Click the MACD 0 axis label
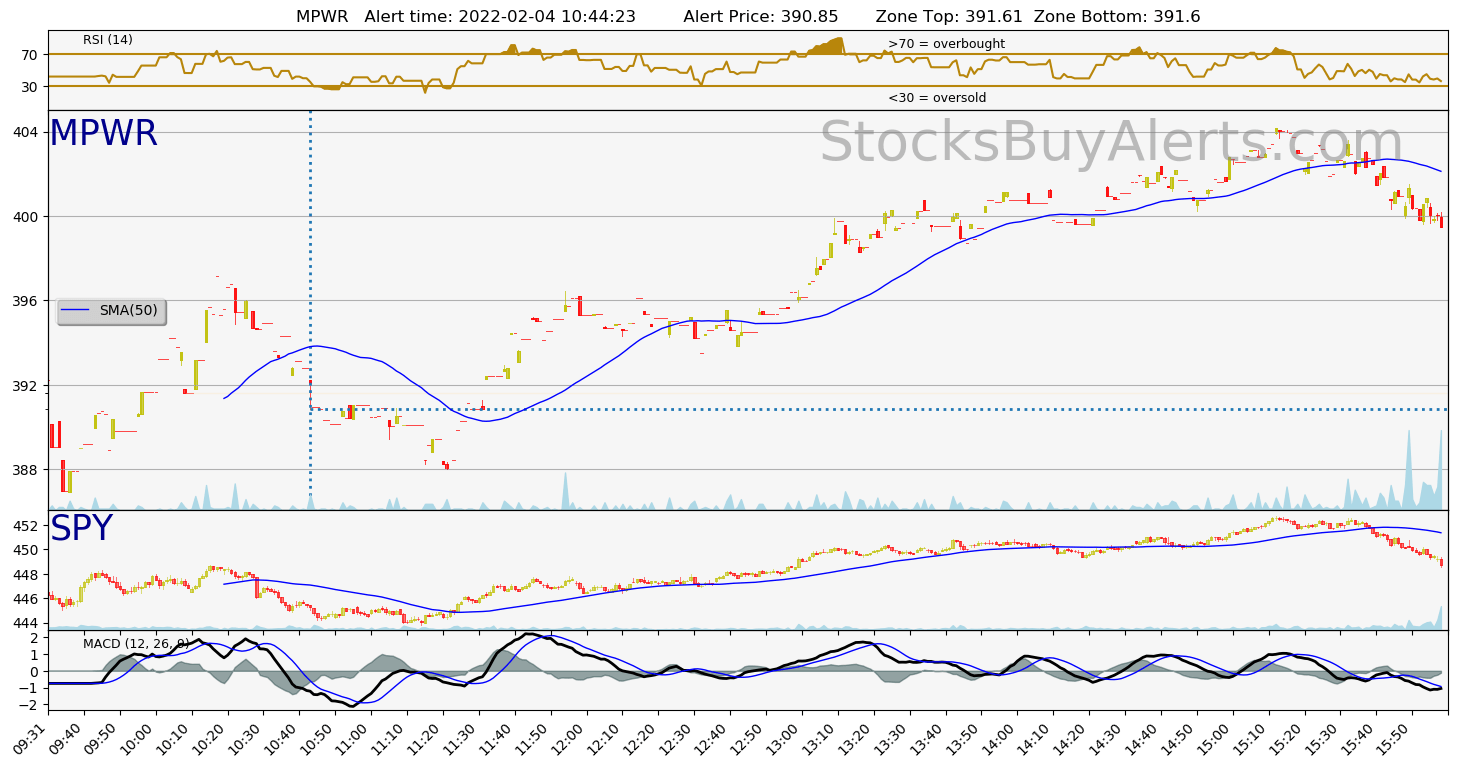1462x768 pixels. [x=35, y=671]
